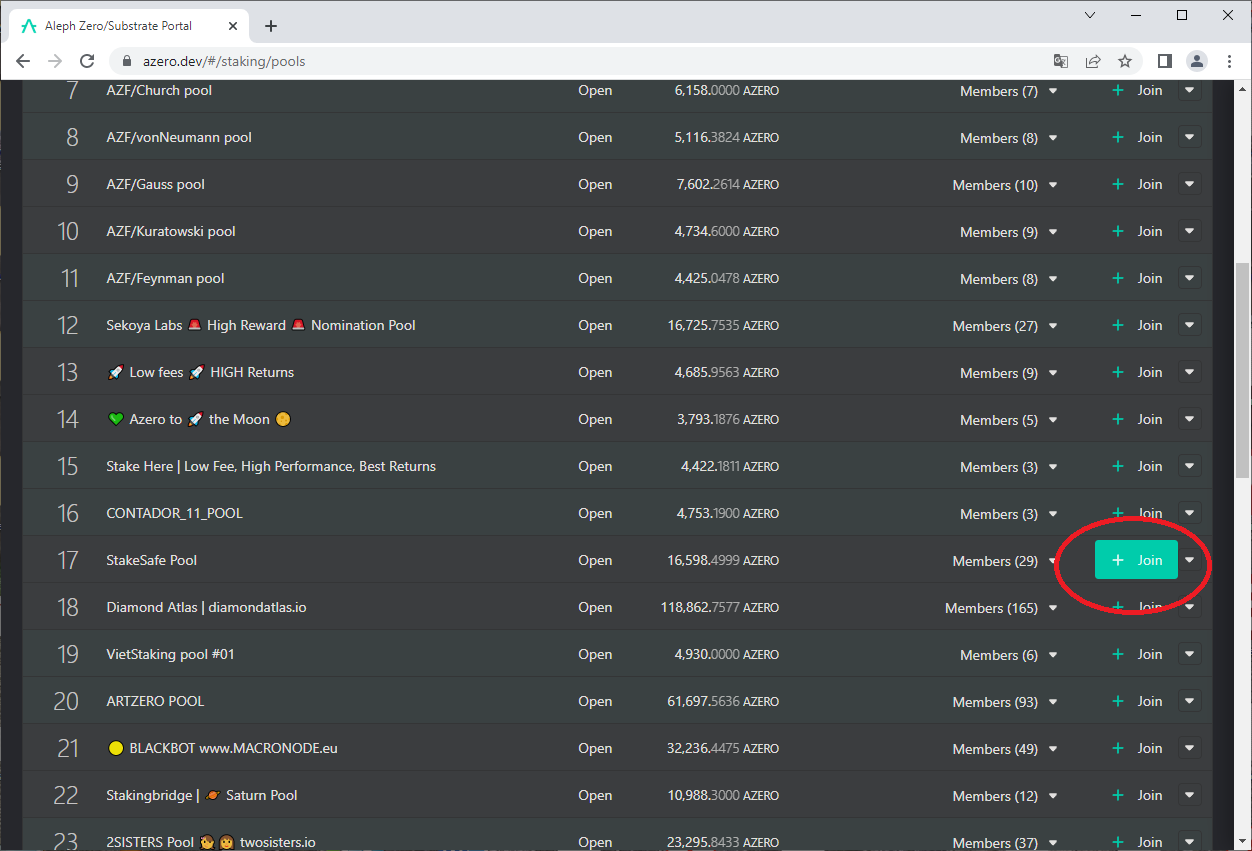Screen dimensions: 1252x851
Task: Join the AZF/vonNeumann pool
Action: 1137,137
